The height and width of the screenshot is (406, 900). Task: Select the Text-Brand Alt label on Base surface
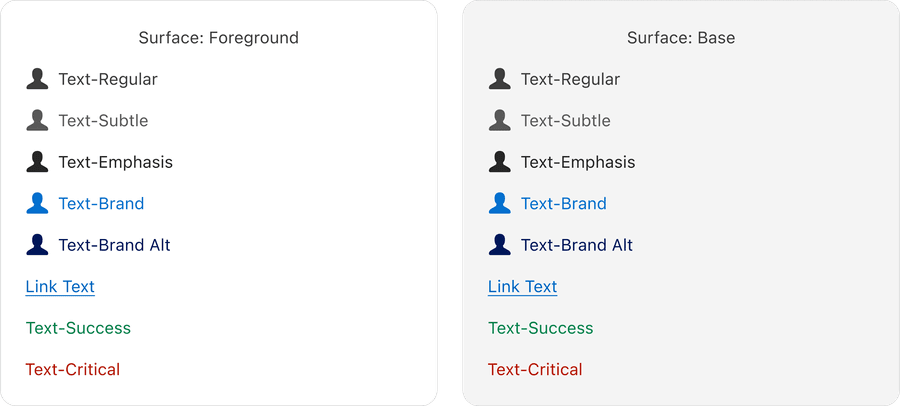[x=577, y=245]
